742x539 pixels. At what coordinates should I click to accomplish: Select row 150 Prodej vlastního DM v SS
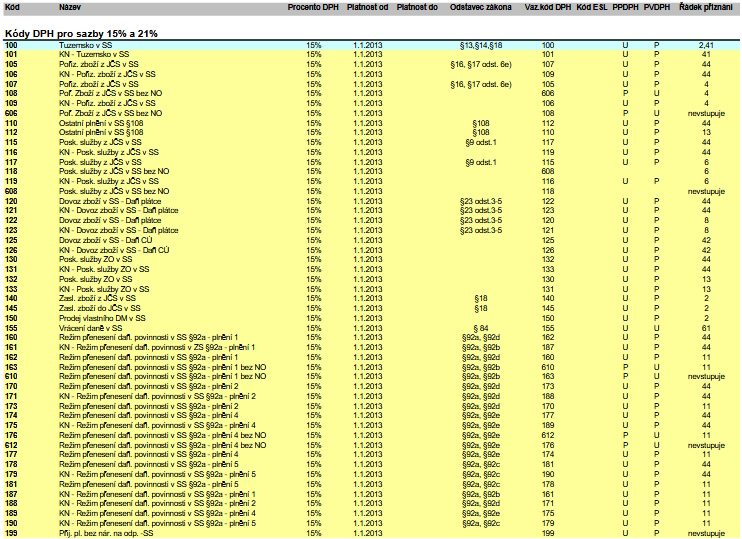tap(100, 318)
